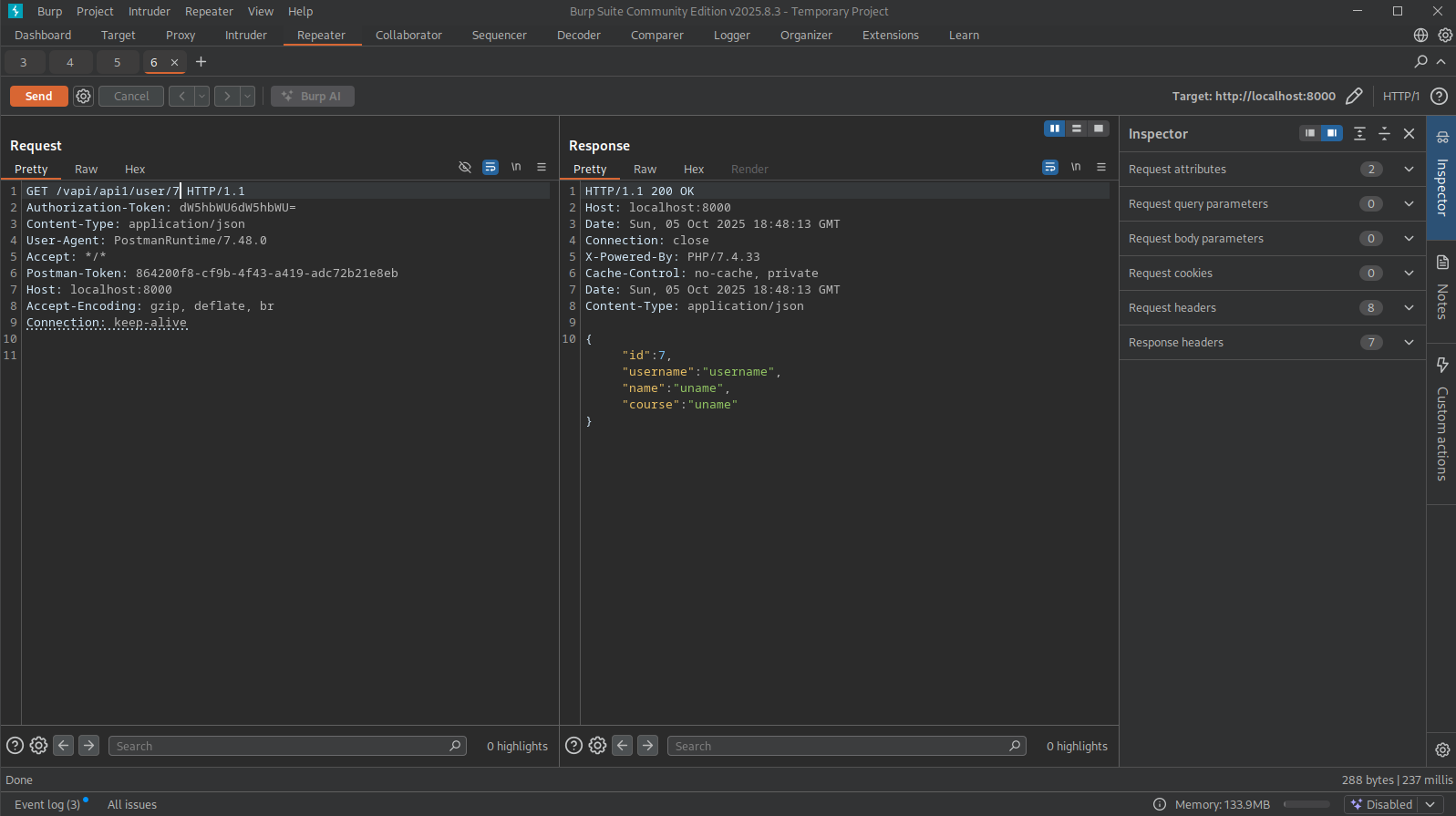Open the history back dropdown arrow
1456x816 pixels.
click(x=202, y=96)
